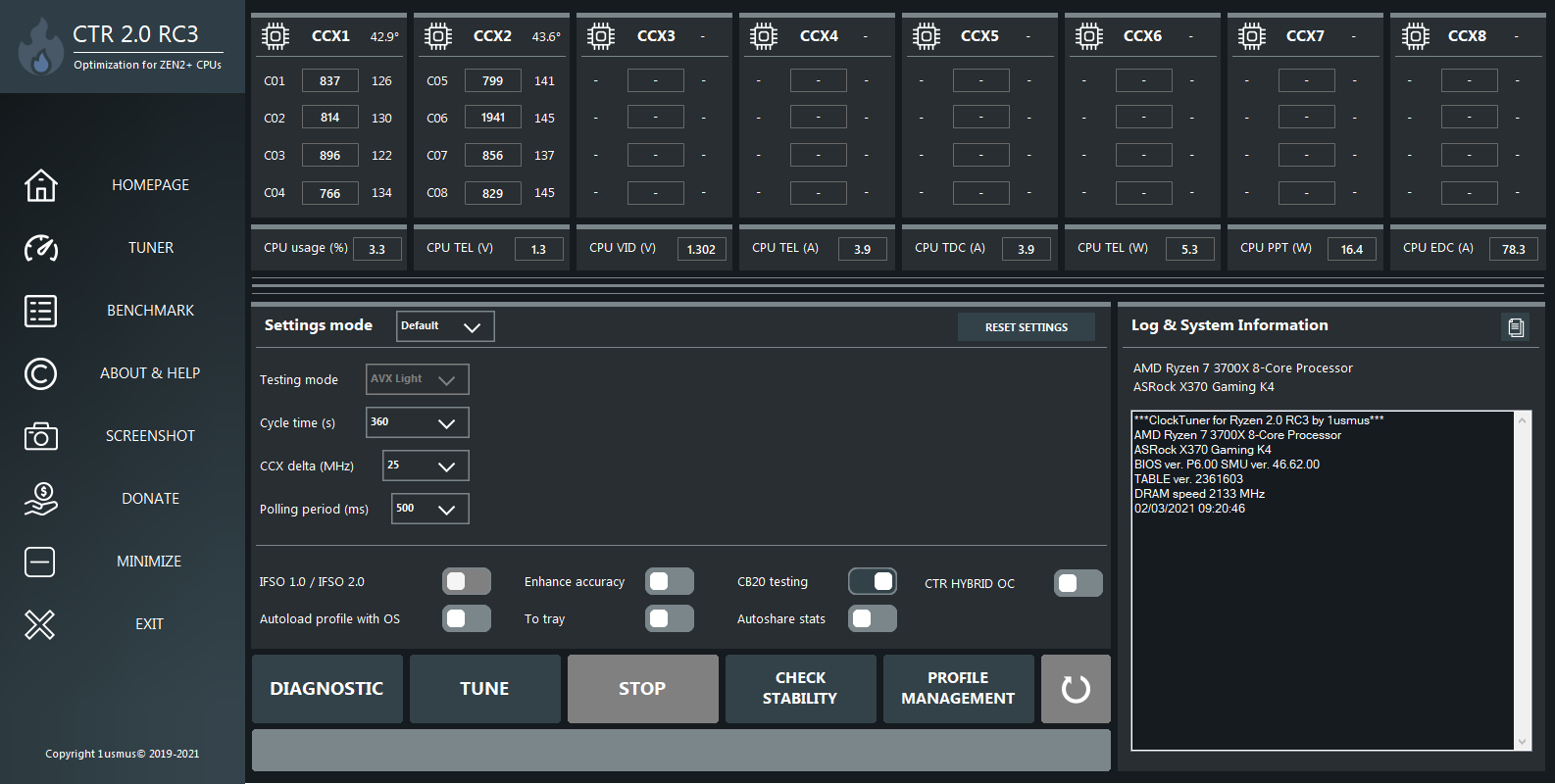This screenshot has height=784, width=1555.
Task: Enable Autoload profile with OS
Action: [467, 618]
